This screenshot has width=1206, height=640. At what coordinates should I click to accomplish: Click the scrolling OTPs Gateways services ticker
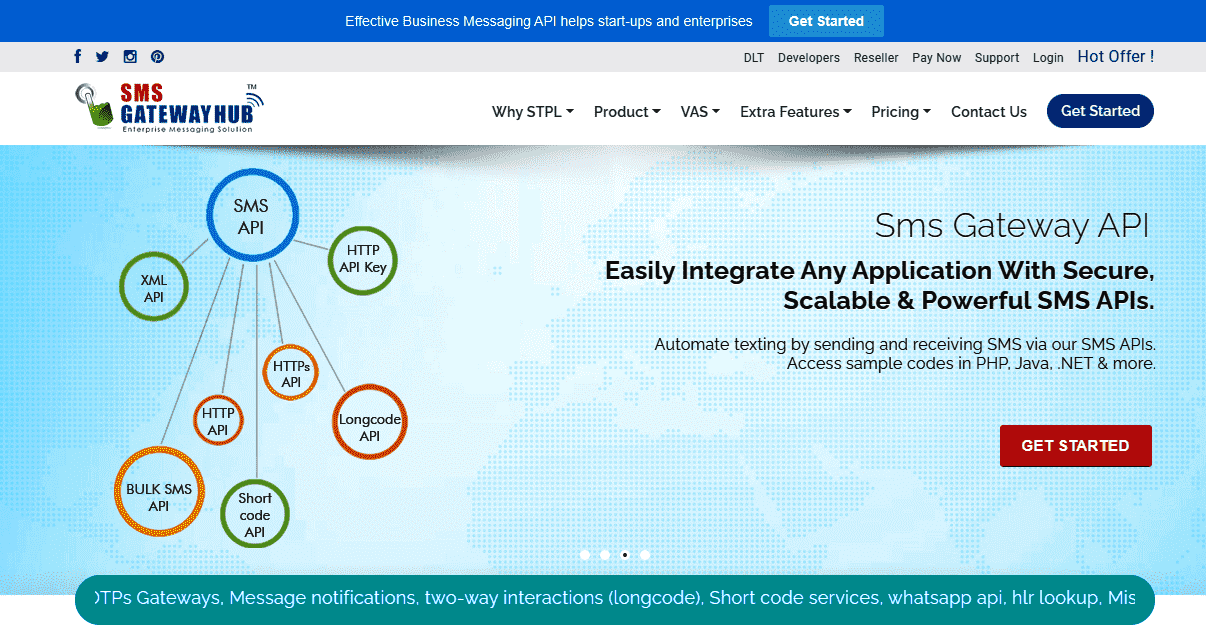click(615, 599)
